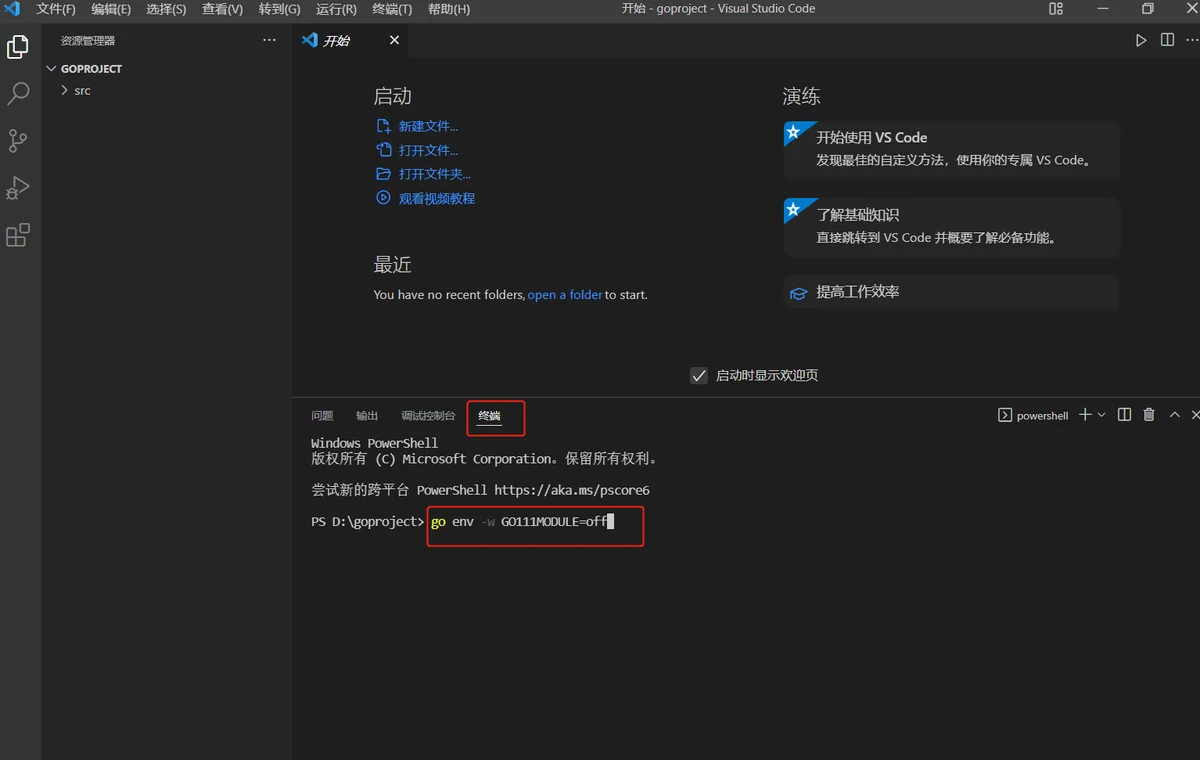Open the 查看(V) menu
Screen dimensions: 1200x760
(222, 9)
